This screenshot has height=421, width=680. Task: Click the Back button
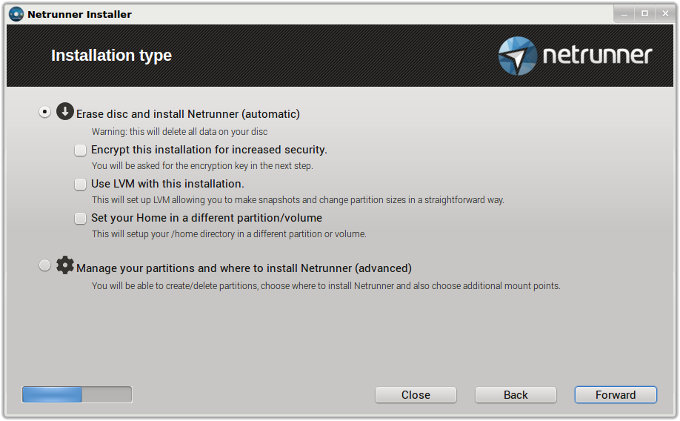tap(516, 395)
